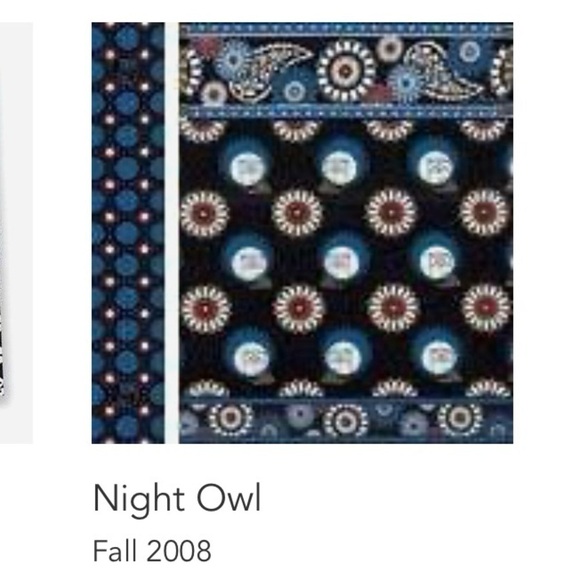
Task: Open the partially visible previous pattern card
Action: point(16,233)
